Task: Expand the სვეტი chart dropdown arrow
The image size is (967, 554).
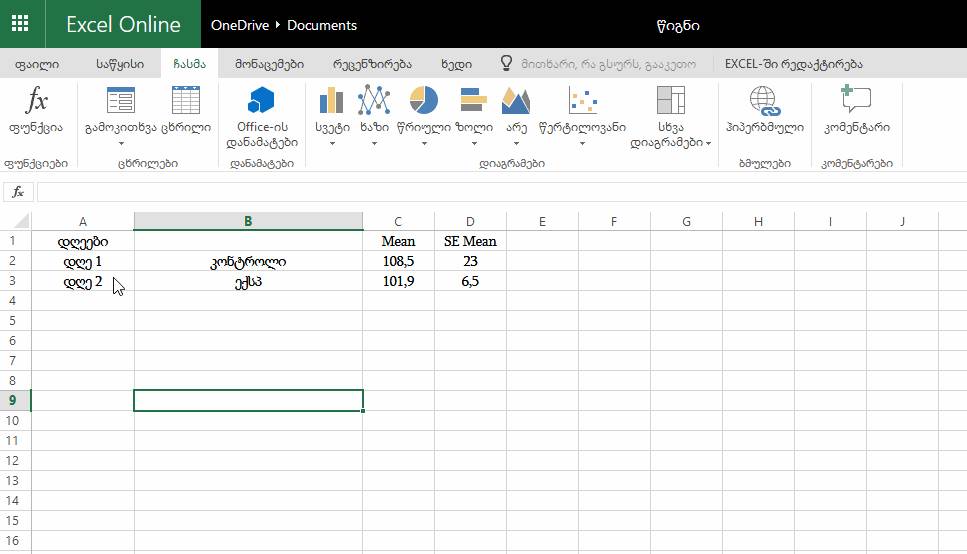Action: pos(332,144)
